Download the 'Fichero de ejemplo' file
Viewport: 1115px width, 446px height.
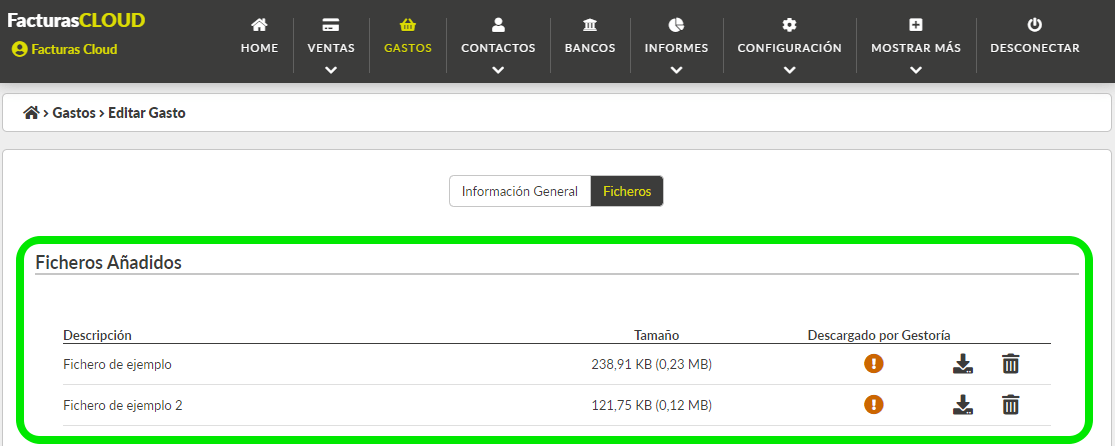click(x=962, y=364)
